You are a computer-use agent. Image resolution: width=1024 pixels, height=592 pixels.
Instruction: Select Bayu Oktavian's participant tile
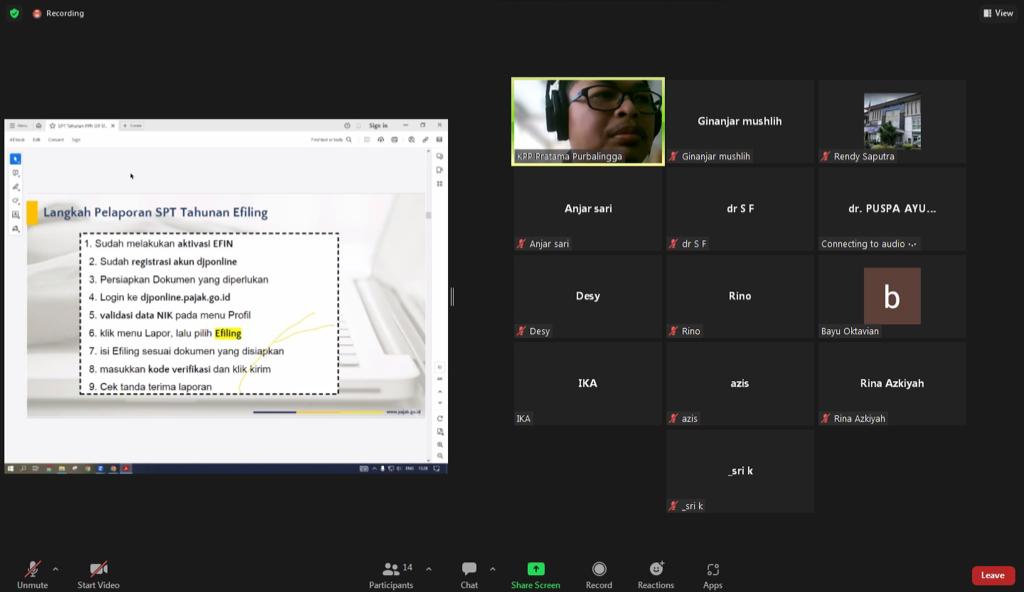(892, 296)
